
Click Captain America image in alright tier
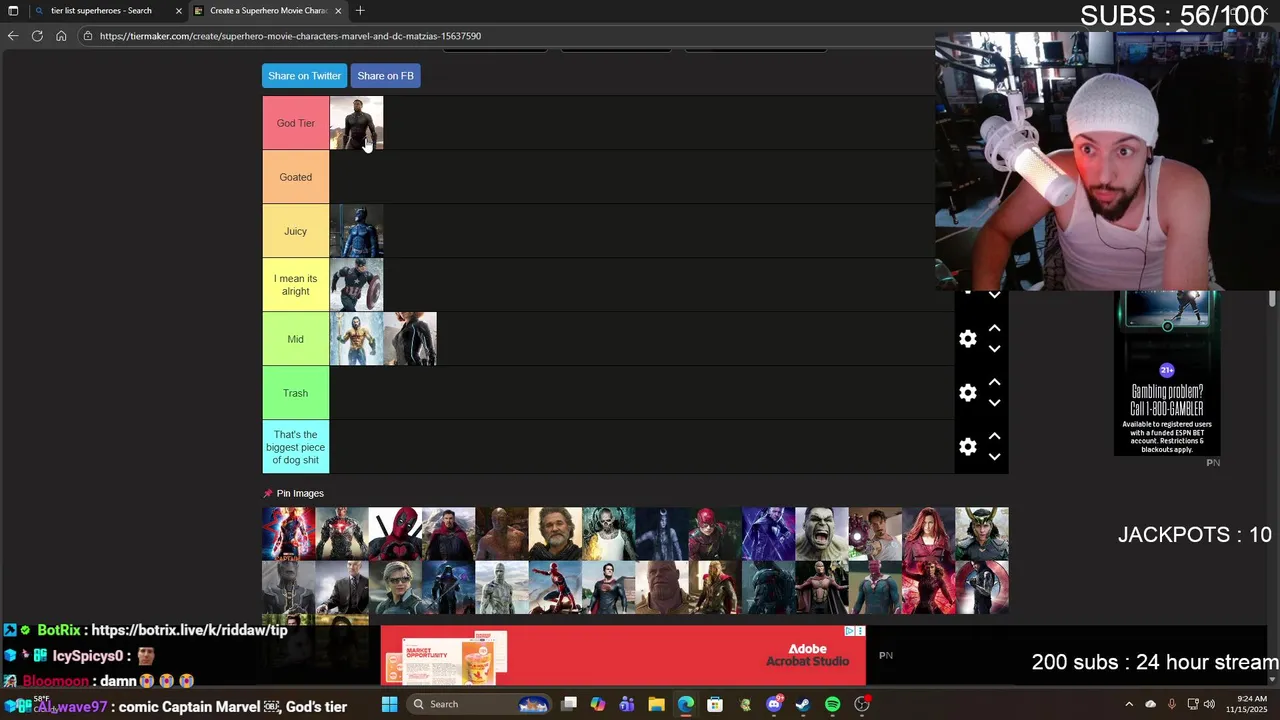[x=356, y=285]
